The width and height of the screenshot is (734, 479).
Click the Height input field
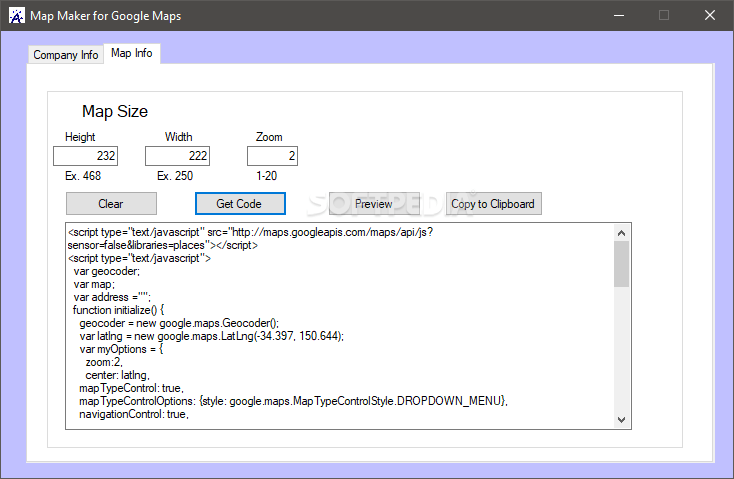point(85,156)
